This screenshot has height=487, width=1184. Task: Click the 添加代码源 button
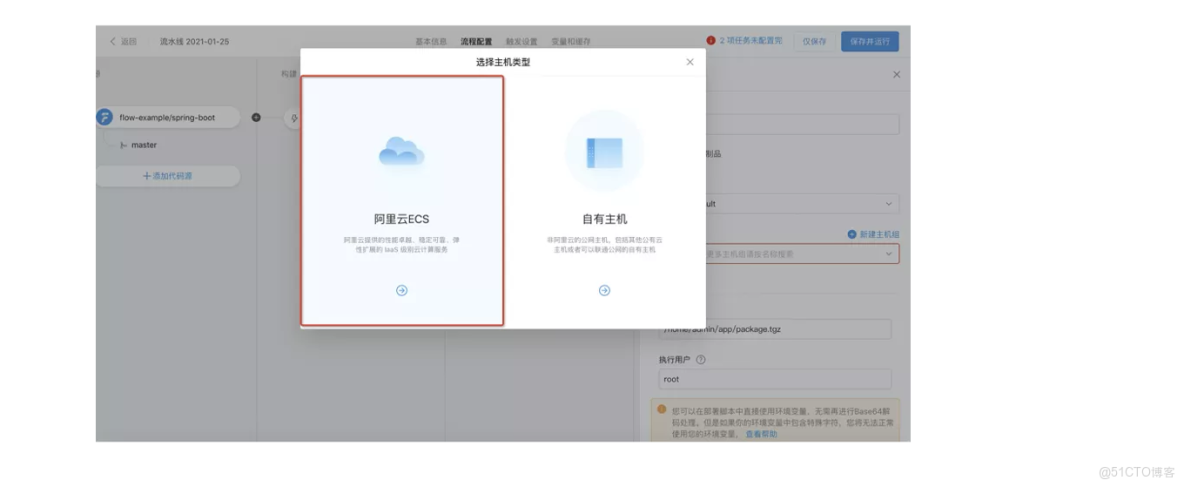tap(168, 176)
